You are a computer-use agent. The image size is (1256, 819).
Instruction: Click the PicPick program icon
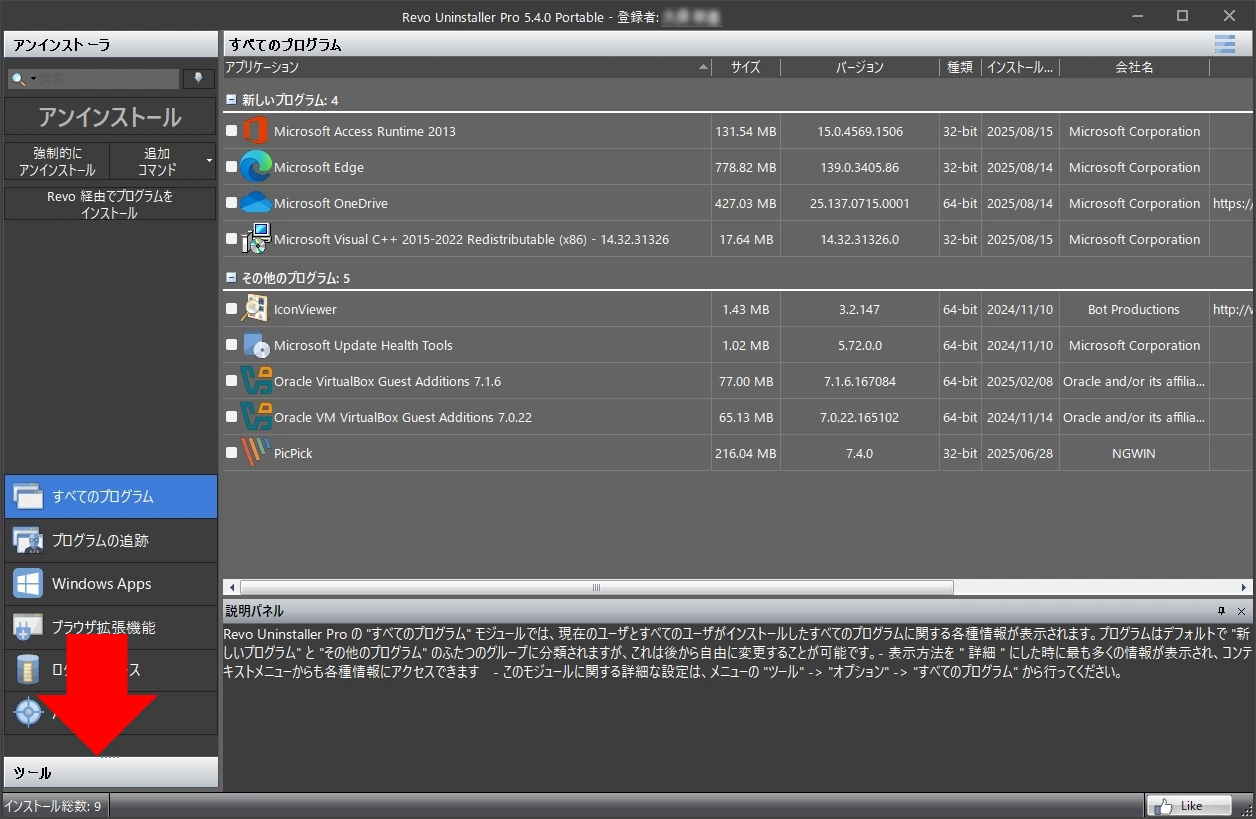coord(256,453)
